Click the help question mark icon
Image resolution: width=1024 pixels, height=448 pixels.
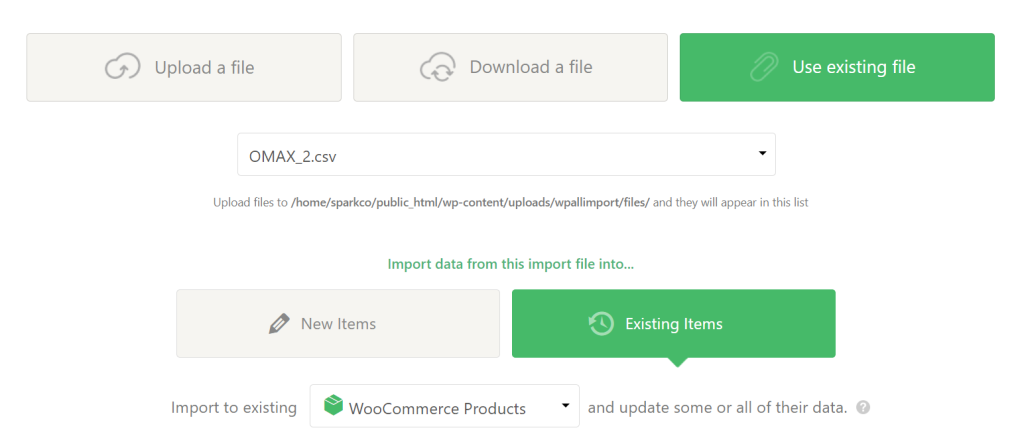pyautogui.click(x=863, y=408)
